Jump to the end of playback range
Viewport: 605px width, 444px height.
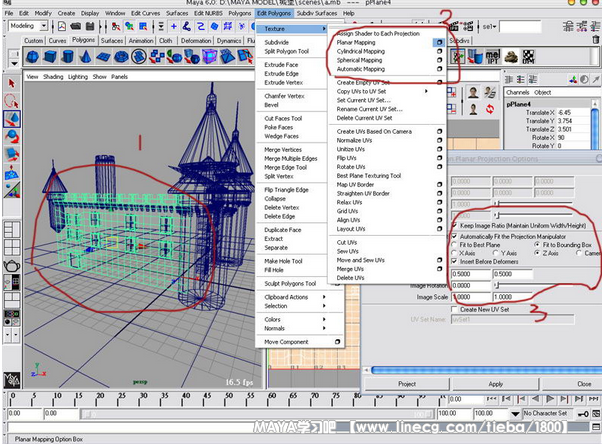coord(593,399)
